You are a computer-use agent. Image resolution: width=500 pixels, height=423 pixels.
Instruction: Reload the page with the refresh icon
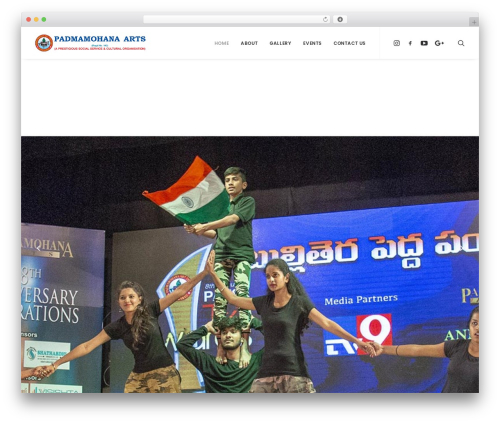click(325, 19)
